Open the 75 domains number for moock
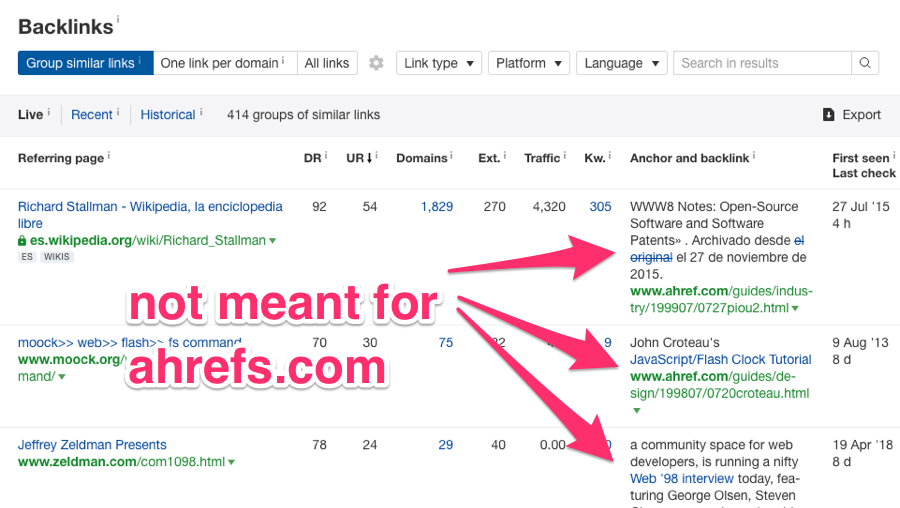Image resolution: width=900 pixels, height=508 pixels. [x=446, y=343]
